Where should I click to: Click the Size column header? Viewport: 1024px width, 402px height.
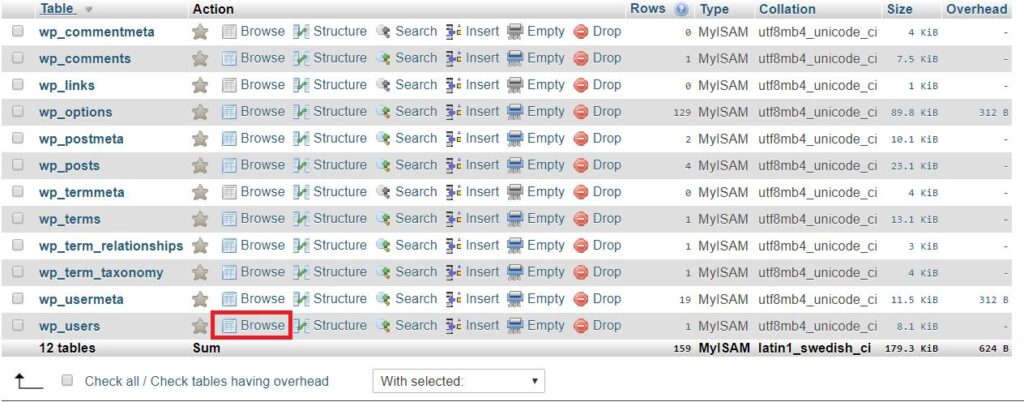[x=899, y=9]
